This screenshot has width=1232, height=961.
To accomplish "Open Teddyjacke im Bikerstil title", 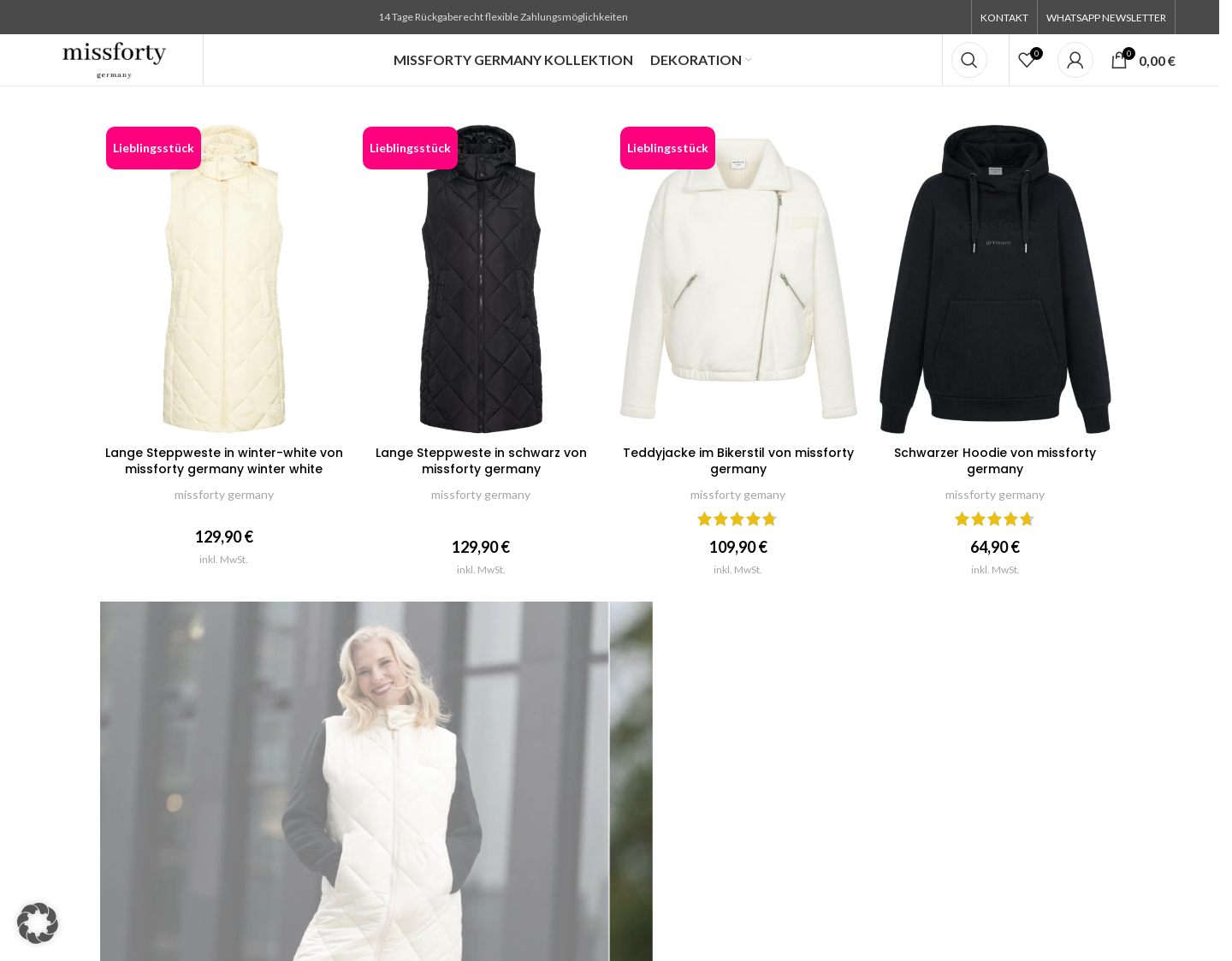I will pyautogui.click(x=738, y=460).
